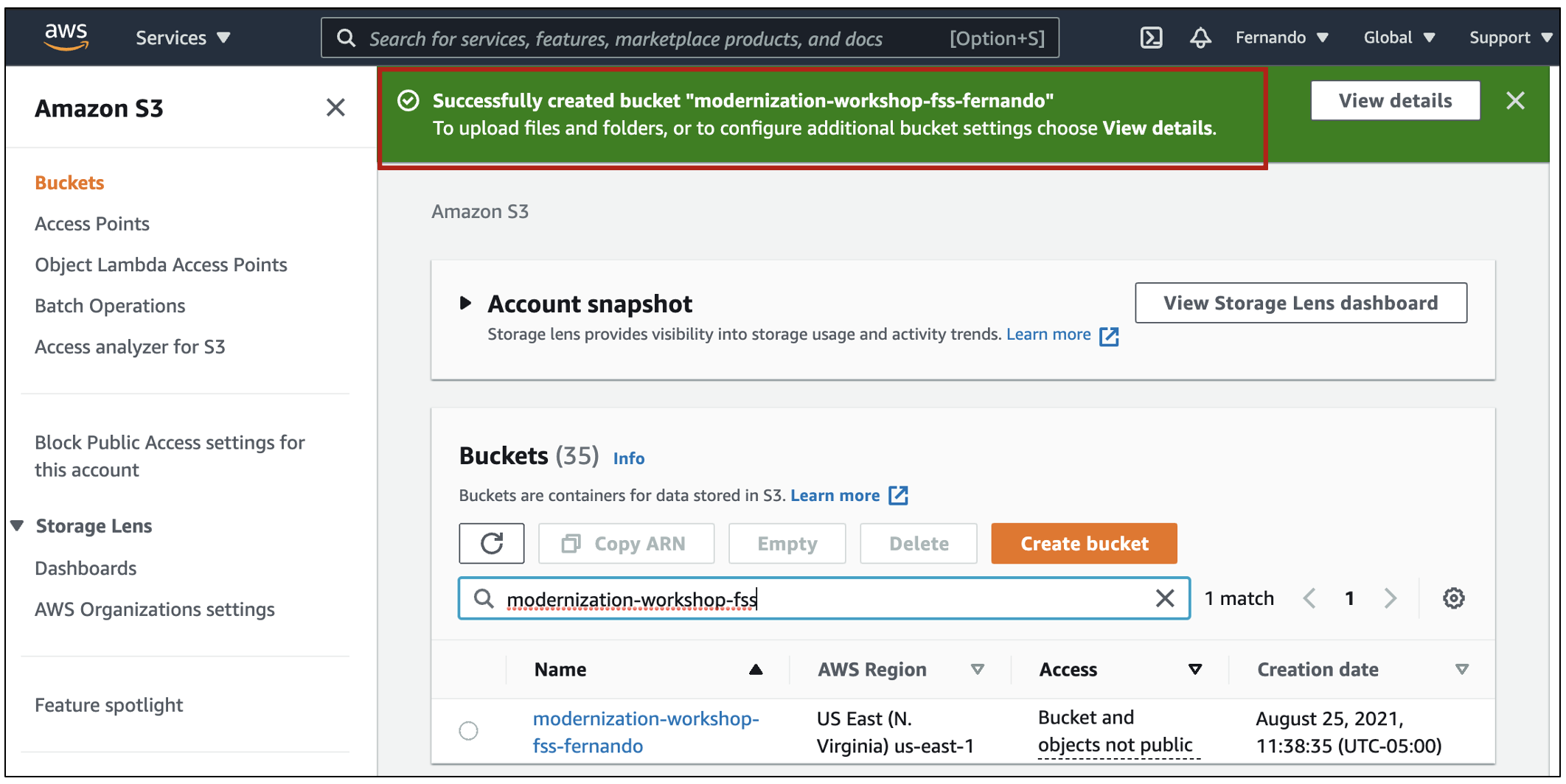Click the View details button
The width and height of the screenshot is (1566, 784).
tap(1395, 101)
